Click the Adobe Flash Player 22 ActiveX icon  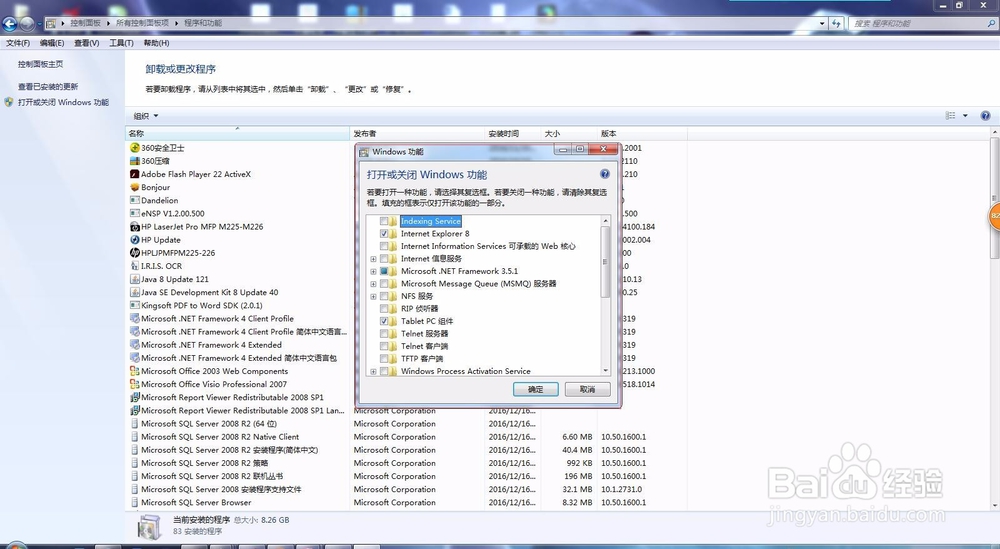[135, 174]
